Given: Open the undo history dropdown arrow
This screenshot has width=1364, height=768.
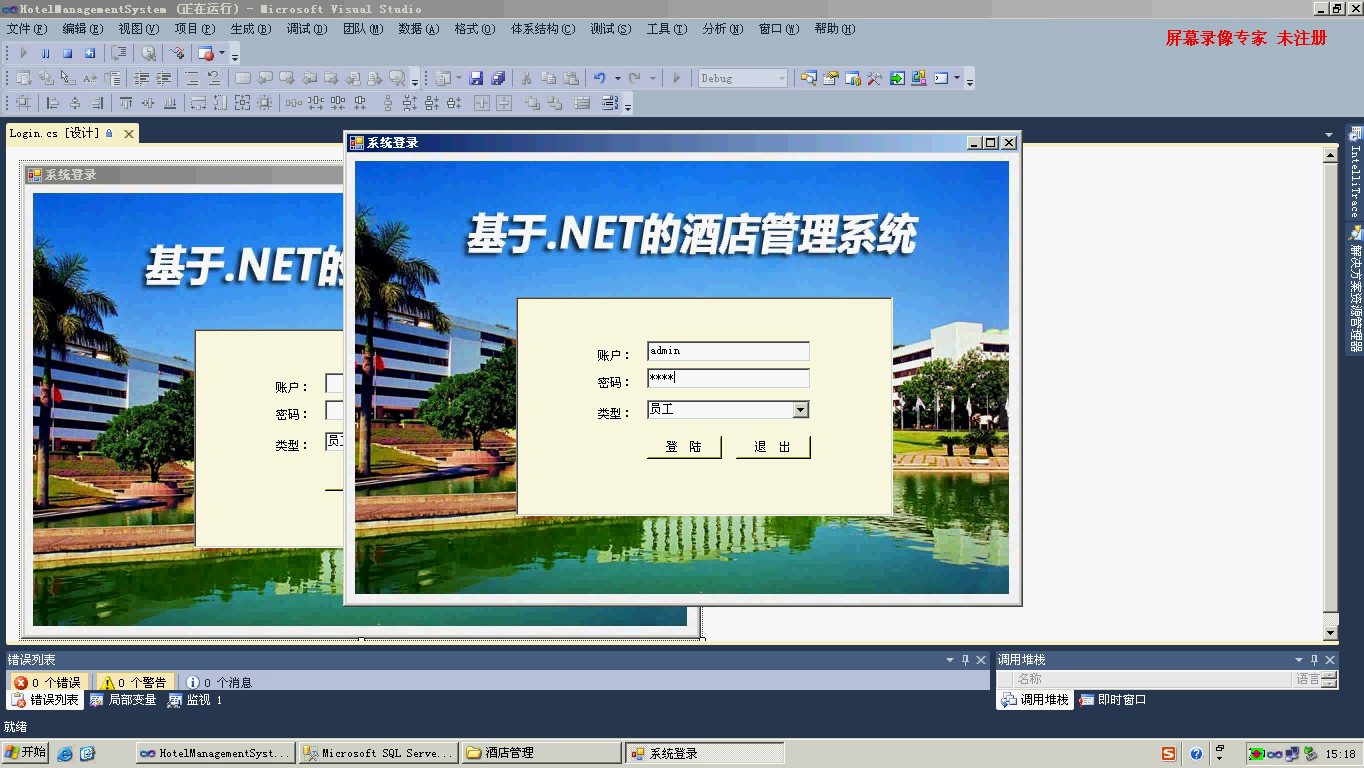Looking at the screenshot, I should pyautogui.click(x=617, y=78).
